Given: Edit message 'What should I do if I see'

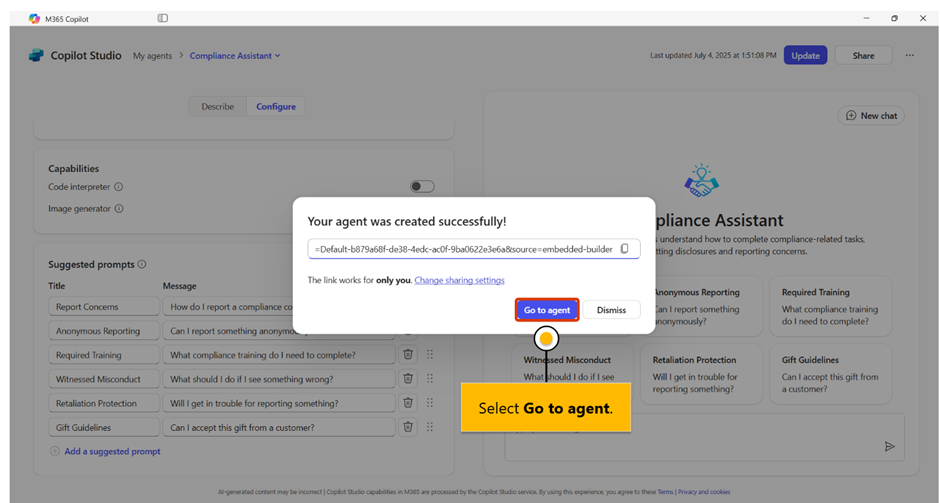Looking at the screenshot, I should [x=279, y=379].
